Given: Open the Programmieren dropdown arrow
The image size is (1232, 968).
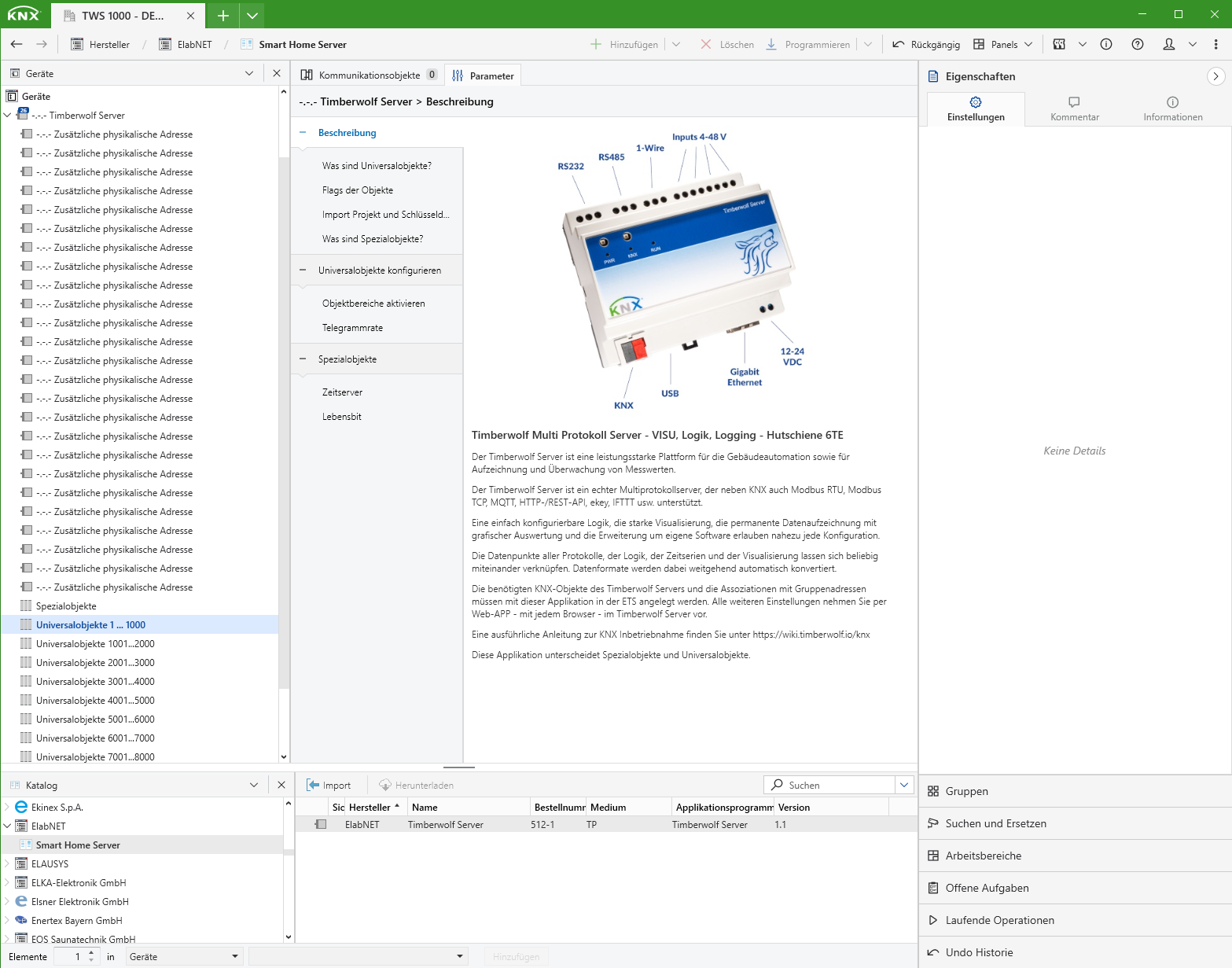Looking at the screenshot, I should 868,44.
